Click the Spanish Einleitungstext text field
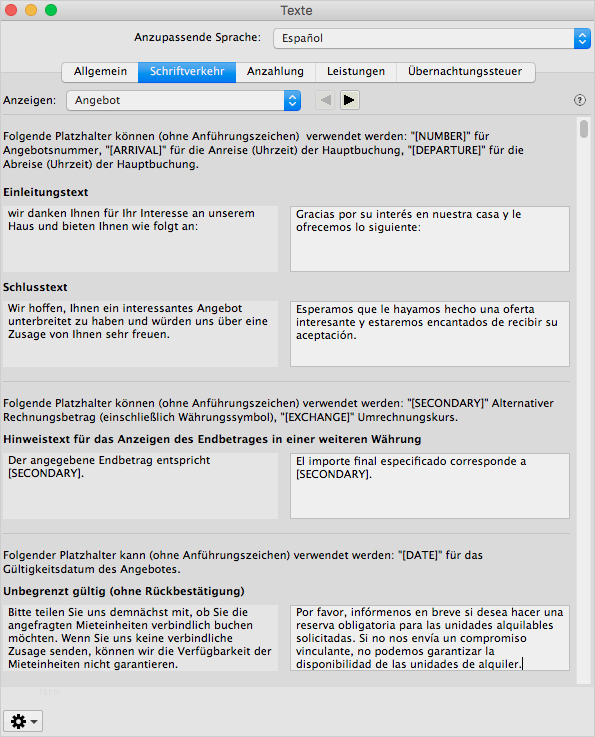Image resolution: width=595 pixels, height=737 pixels. 430,239
